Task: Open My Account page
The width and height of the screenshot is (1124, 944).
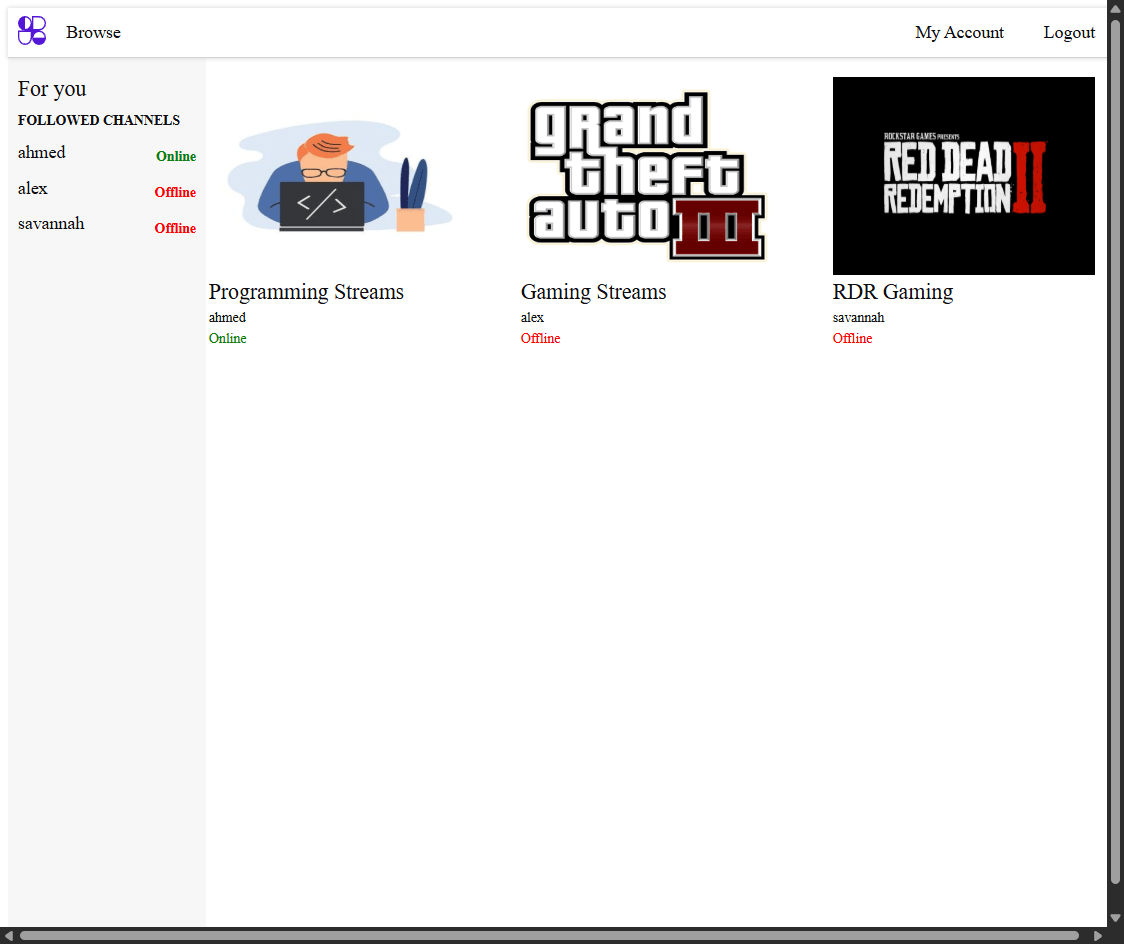Action: point(959,32)
